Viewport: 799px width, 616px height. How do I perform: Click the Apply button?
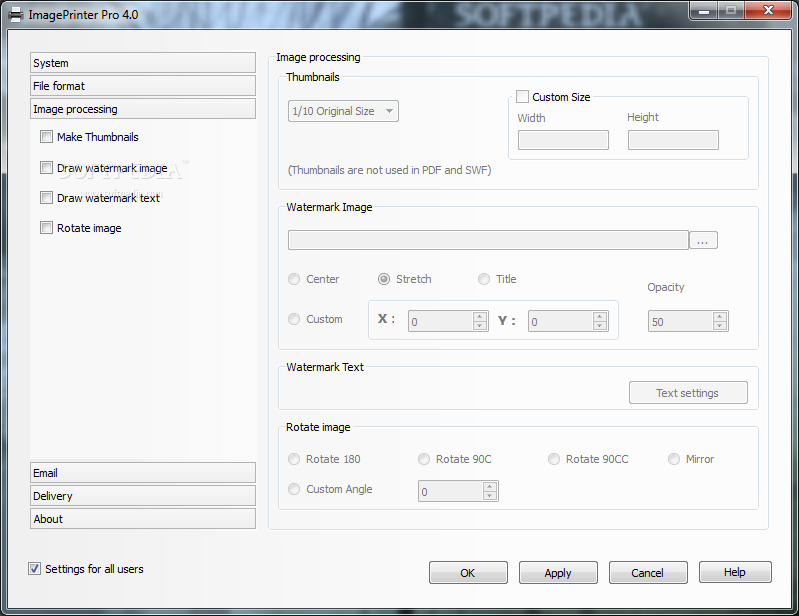click(x=558, y=572)
